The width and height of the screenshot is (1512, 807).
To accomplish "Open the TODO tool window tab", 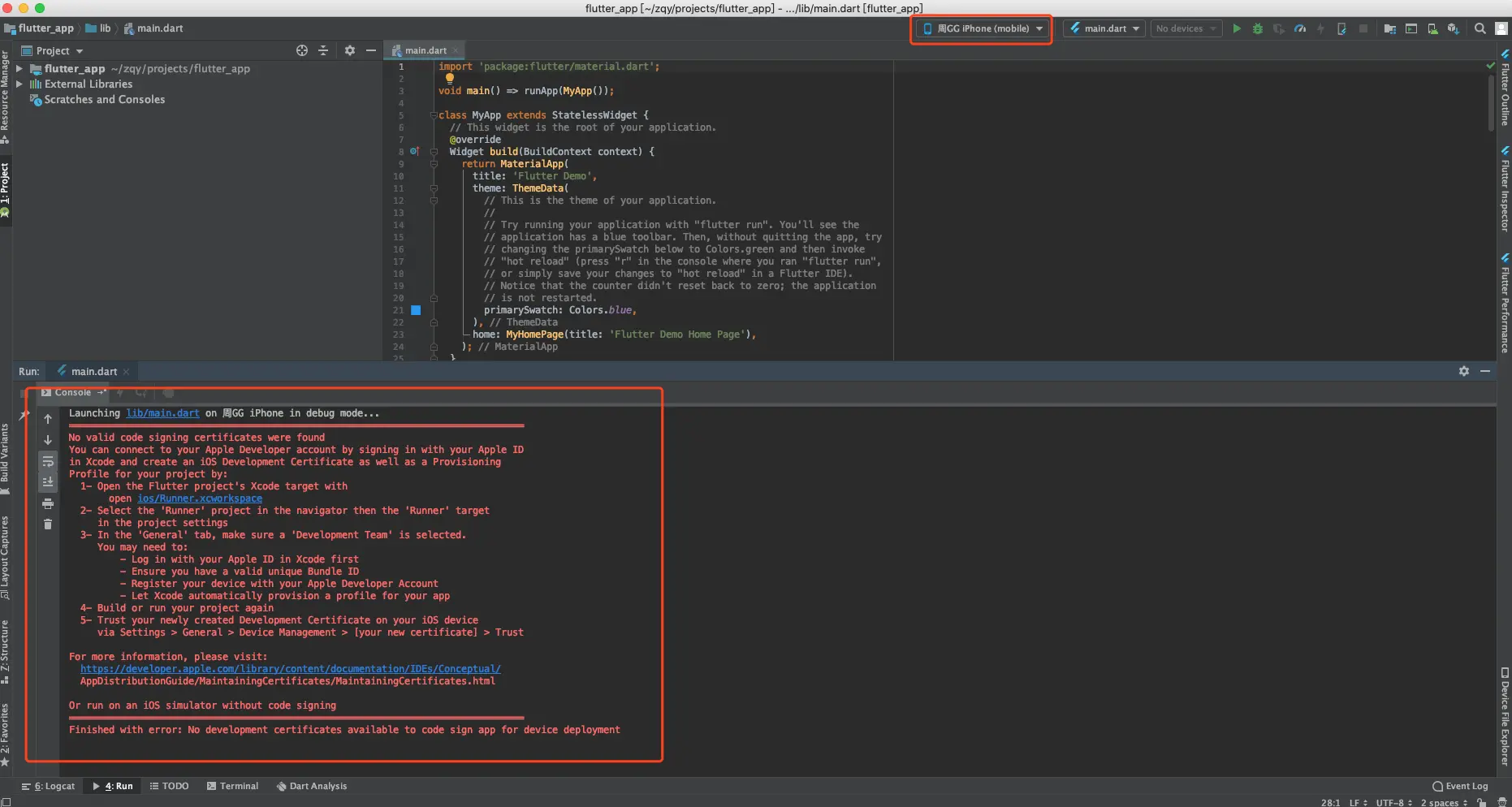I will [170, 786].
